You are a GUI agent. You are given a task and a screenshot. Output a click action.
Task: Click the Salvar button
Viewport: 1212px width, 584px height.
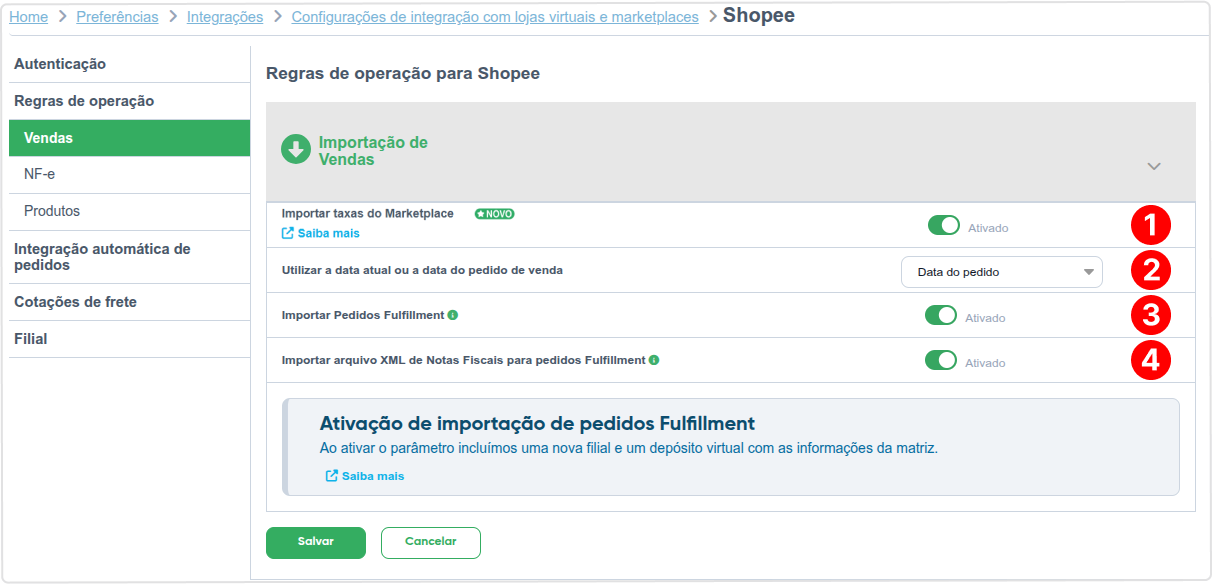[x=316, y=542]
